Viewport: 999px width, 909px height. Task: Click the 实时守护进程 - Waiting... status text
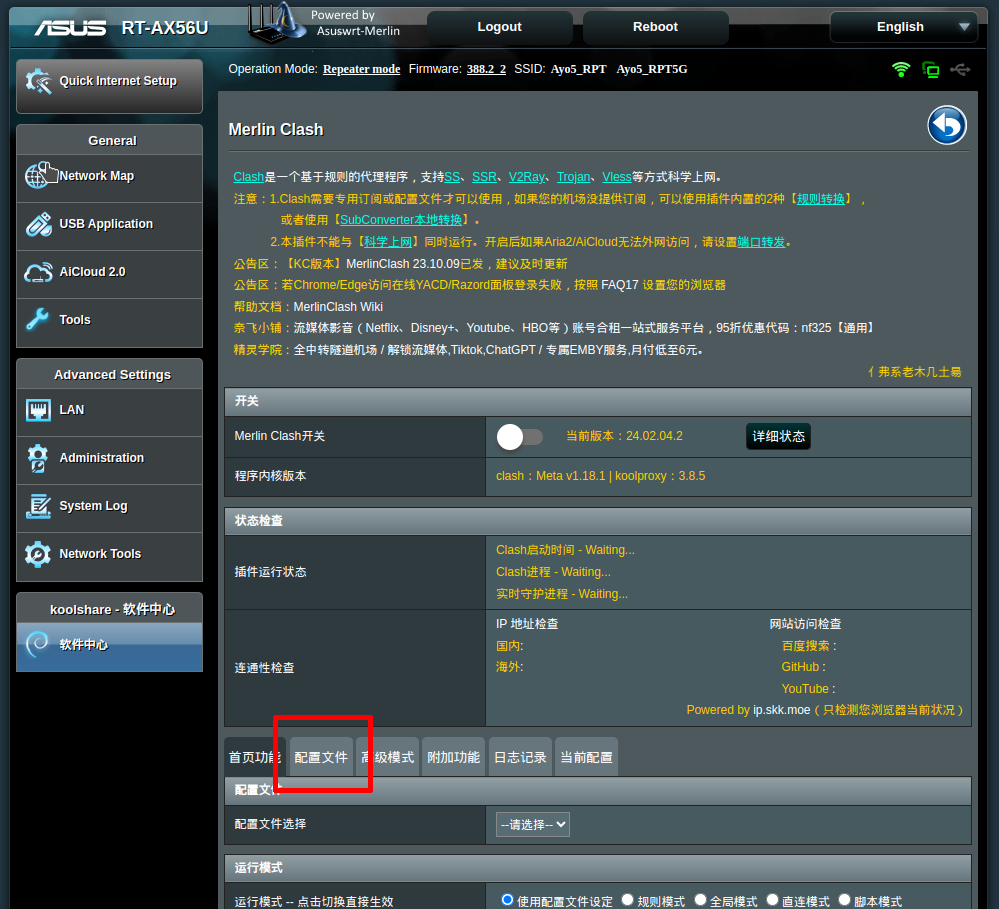pyautogui.click(x=562, y=594)
